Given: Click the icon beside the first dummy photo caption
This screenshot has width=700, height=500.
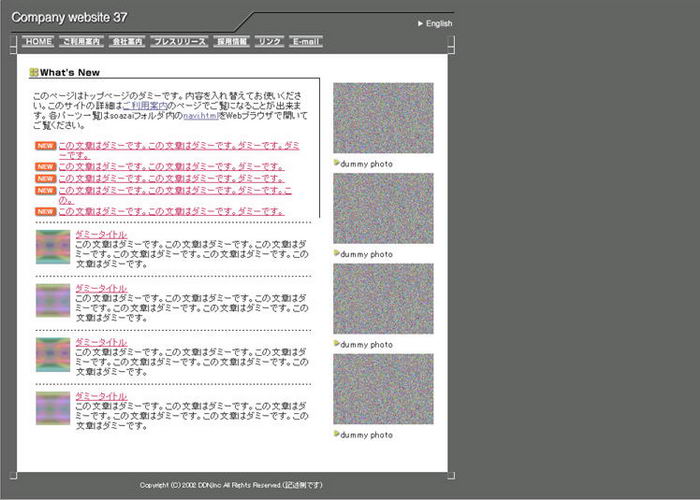Looking at the screenshot, I should pos(337,163).
